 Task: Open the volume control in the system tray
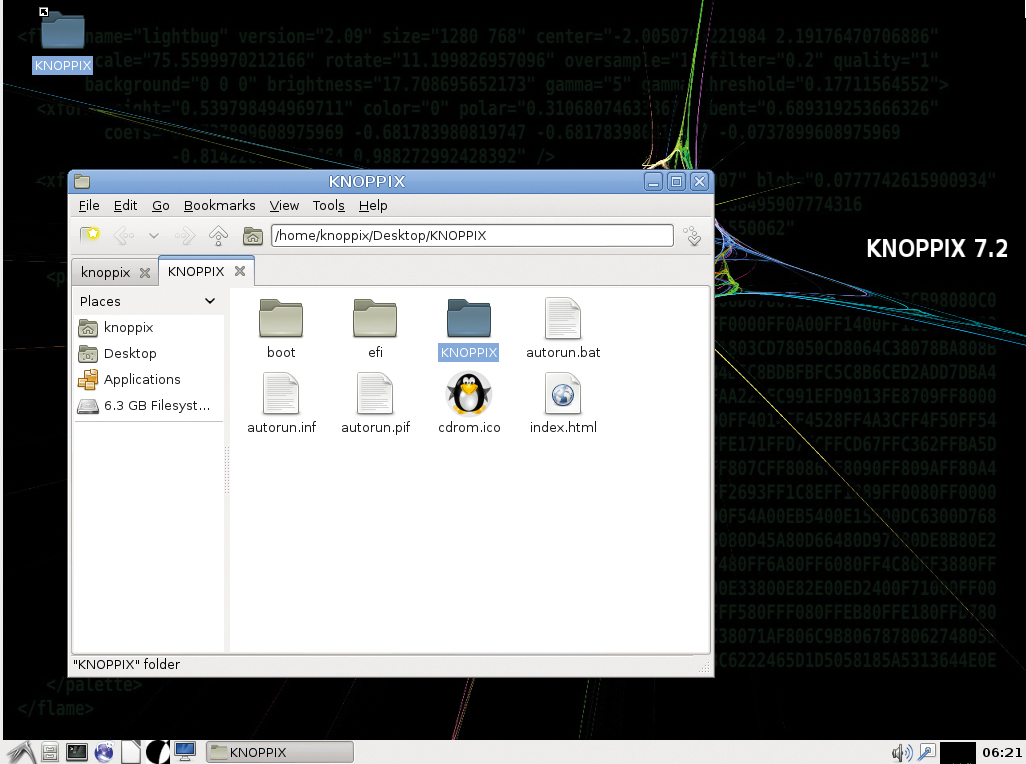point(902,753)
